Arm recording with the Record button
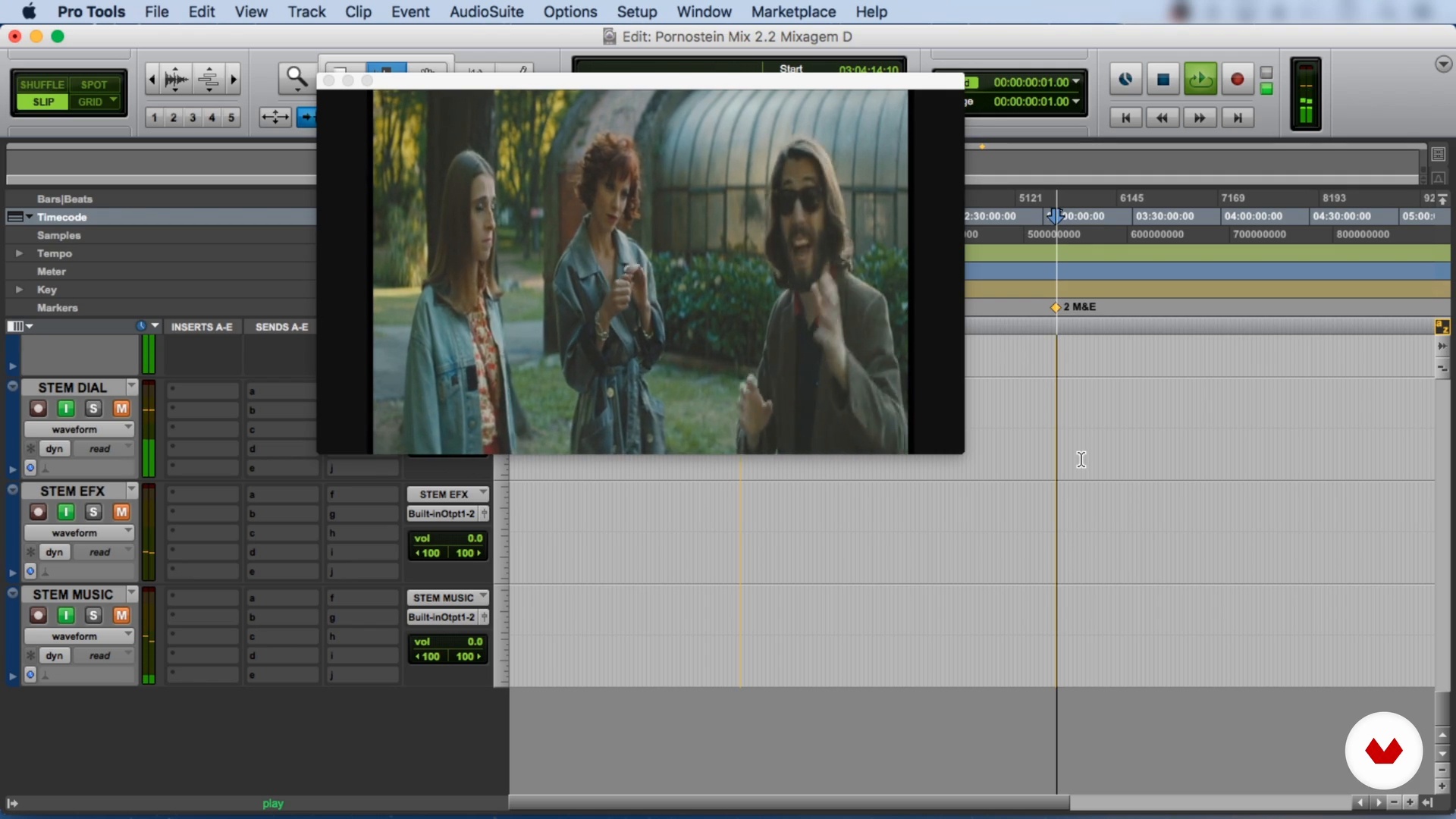This screenshot has width=1456, height=819. [x=1238, y=79]
